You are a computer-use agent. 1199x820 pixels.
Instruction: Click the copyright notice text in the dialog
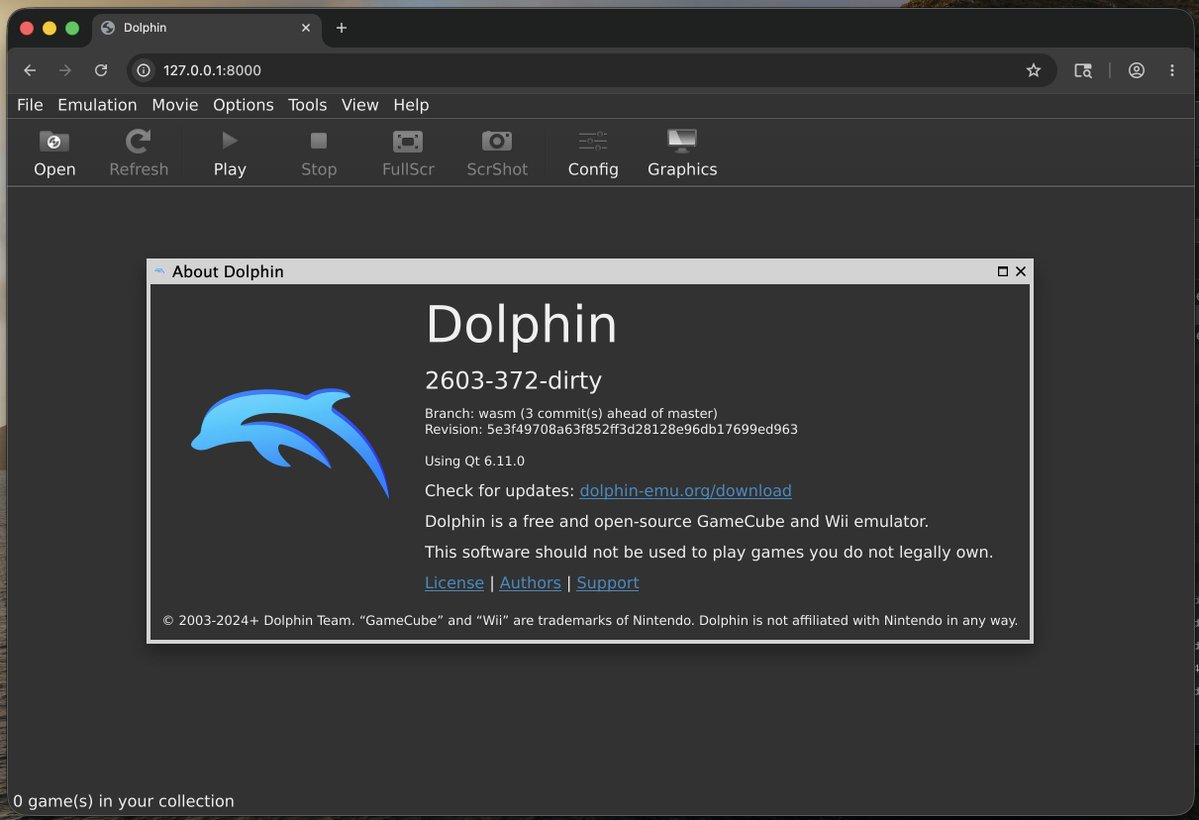(x=590, y=620)
